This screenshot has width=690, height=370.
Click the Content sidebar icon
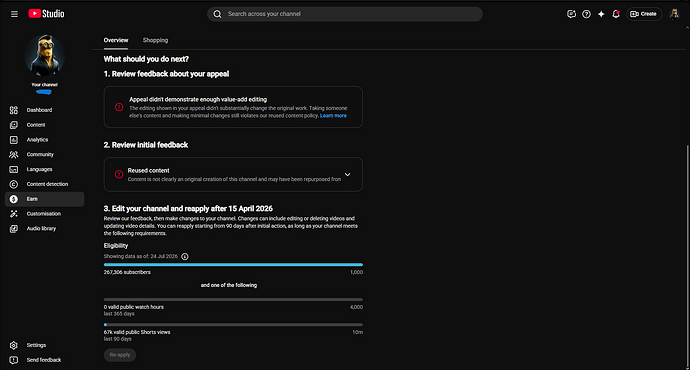[14, 125]
